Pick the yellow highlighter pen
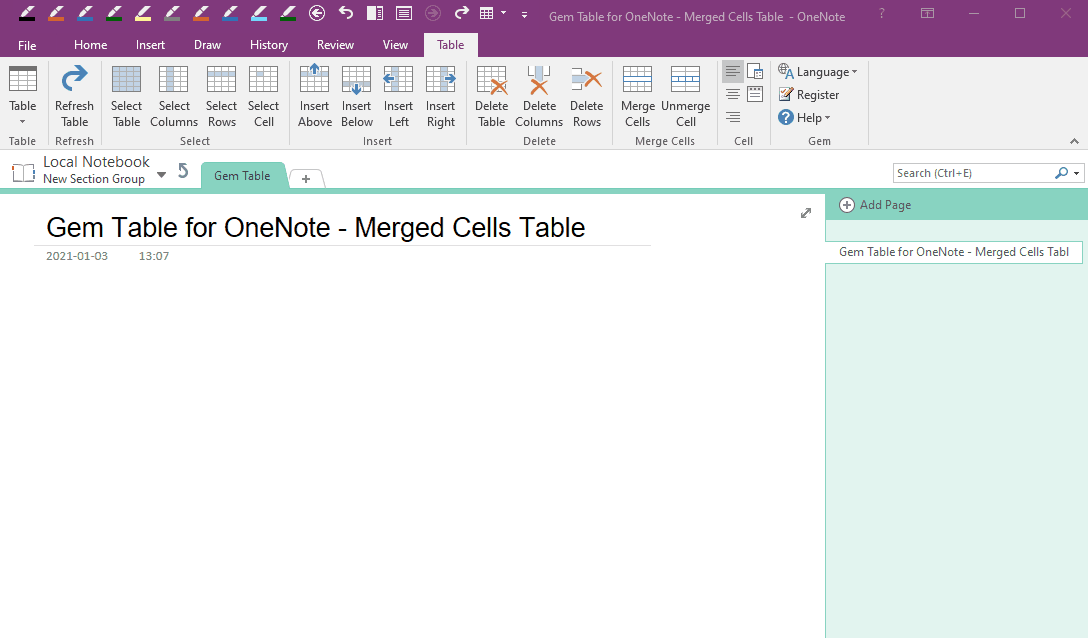The image size is (1088, 638). (143, 13)
